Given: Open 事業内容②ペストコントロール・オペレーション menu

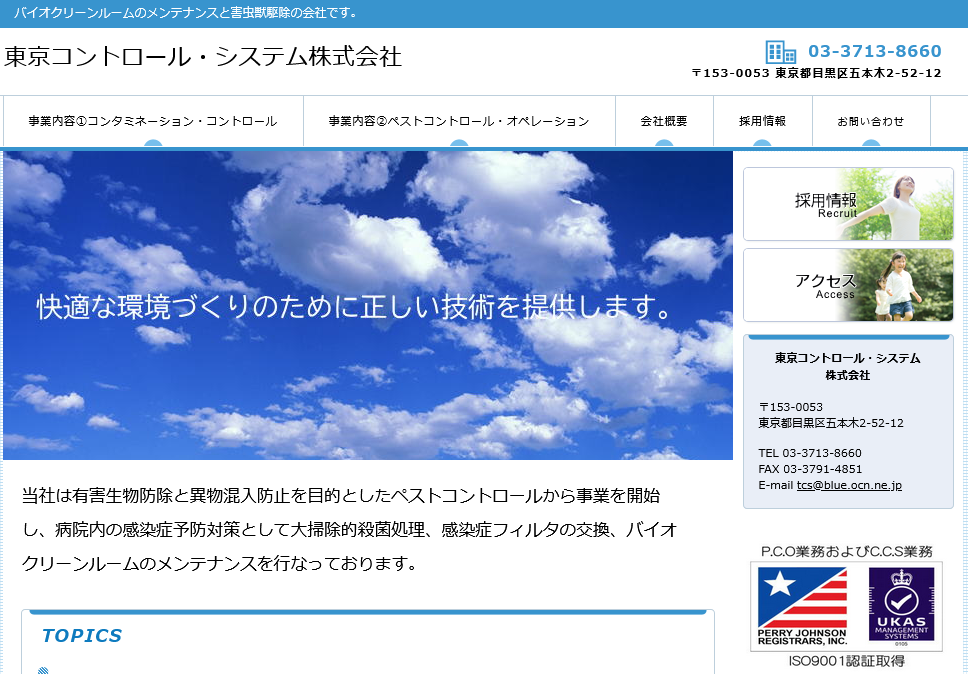Looking at the screenshot, I should pyautogui.click(x=459, y=121).
